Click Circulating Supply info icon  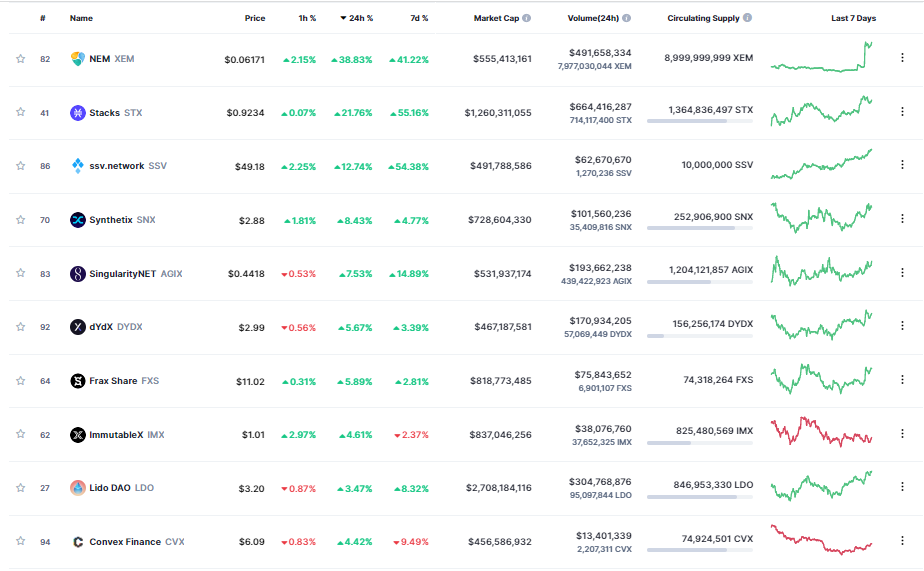[747, 18]
